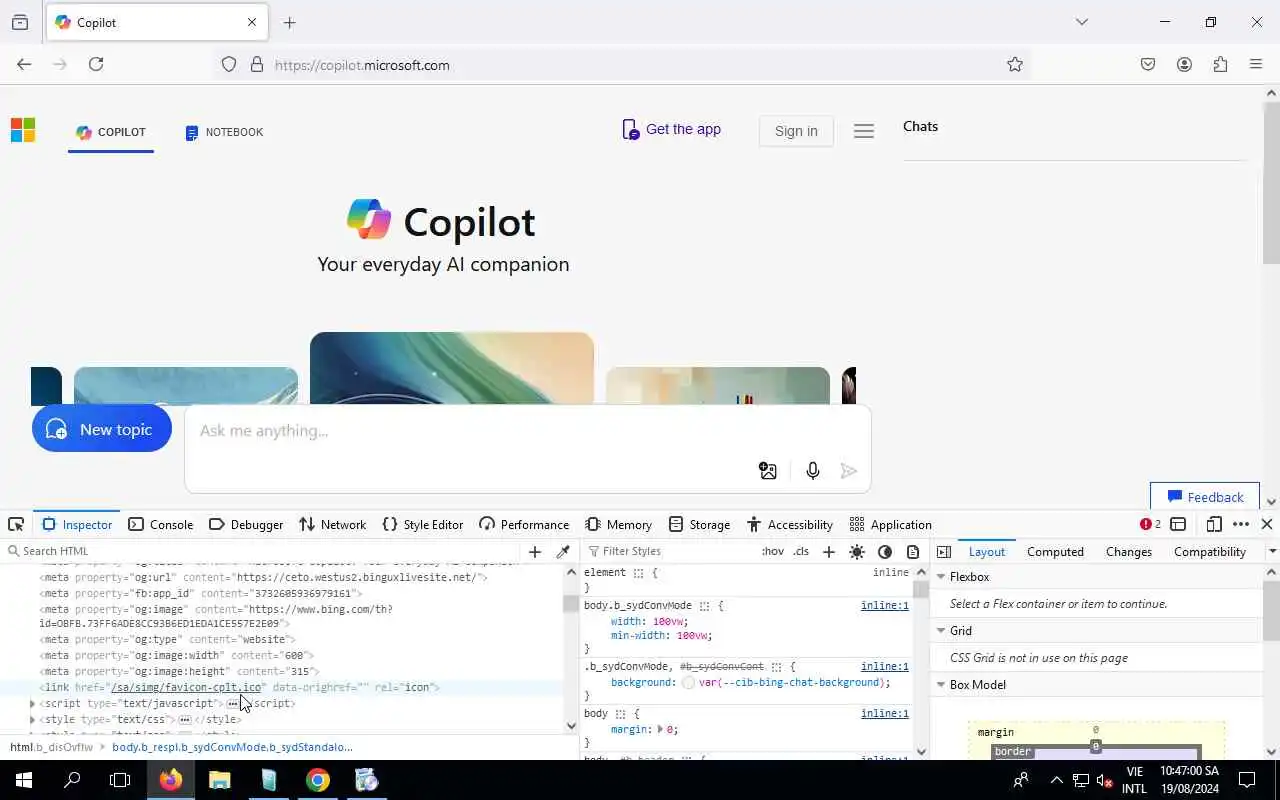Switch to Computed sidebar tab
The height and width of the screenshot is (800, 1280).
pos(1055,551)
